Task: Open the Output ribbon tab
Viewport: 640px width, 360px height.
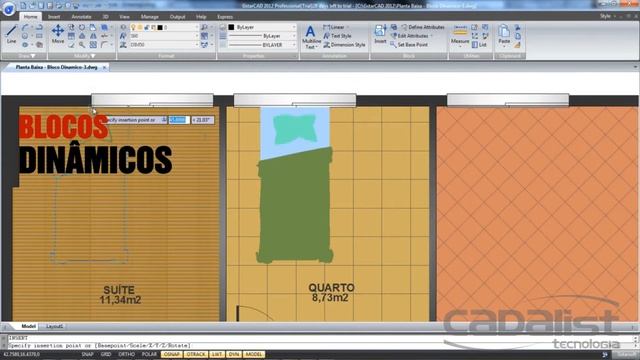Action: pos(177,17)
